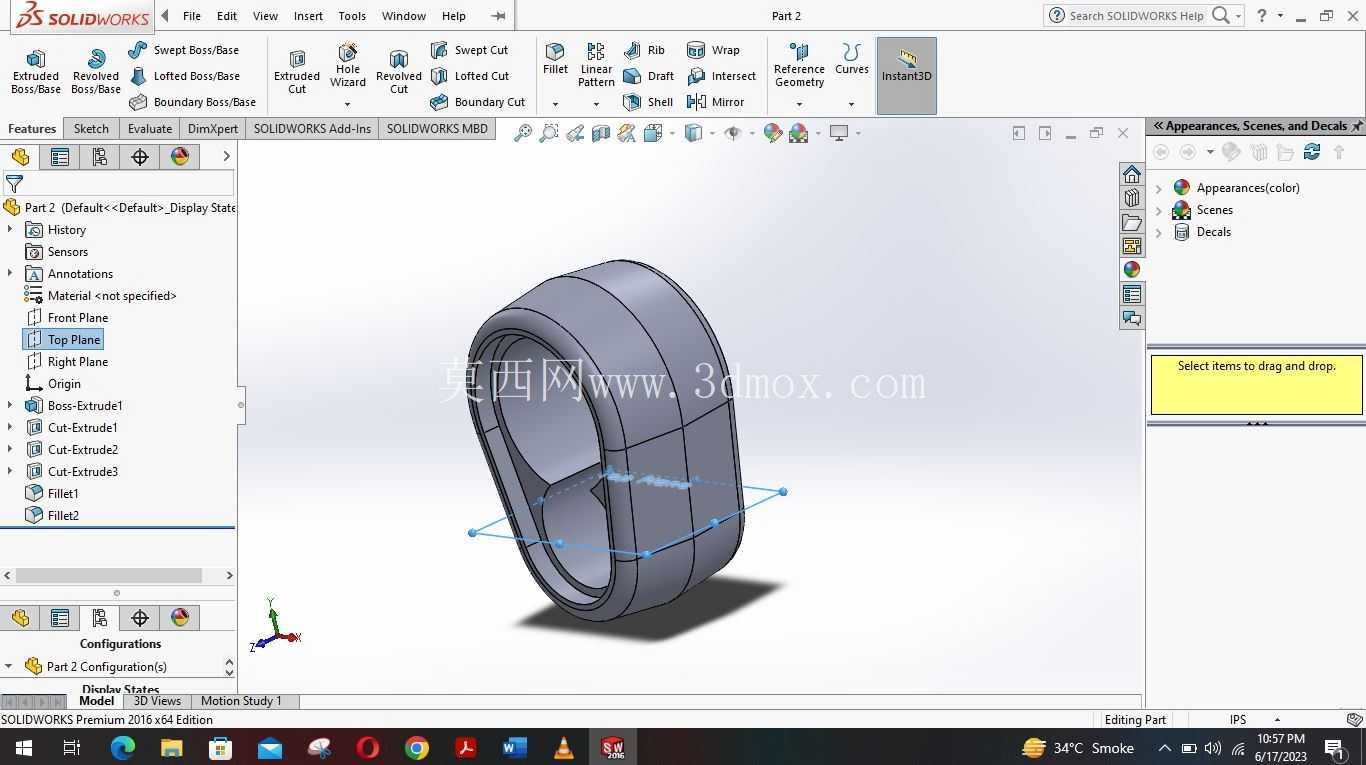The height and width of the screenshot is (765, 1366).
Task: Open the Appearances task pane tab icon
Action: tap(1132, 270)
